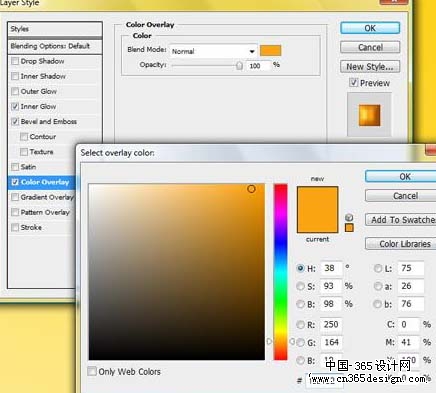
Task: Select the Lab a radio button
Action: pos(378,286)
